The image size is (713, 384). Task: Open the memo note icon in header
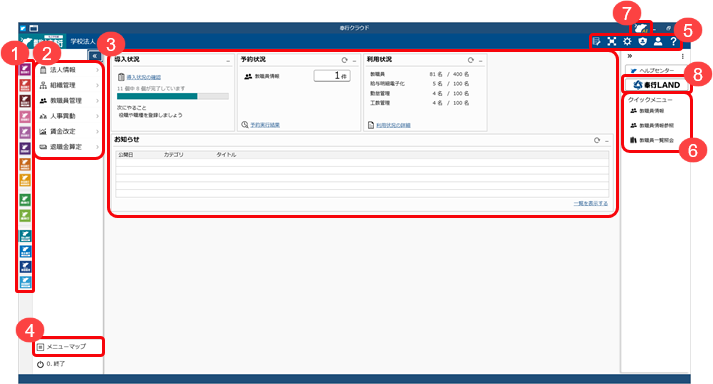597,41
